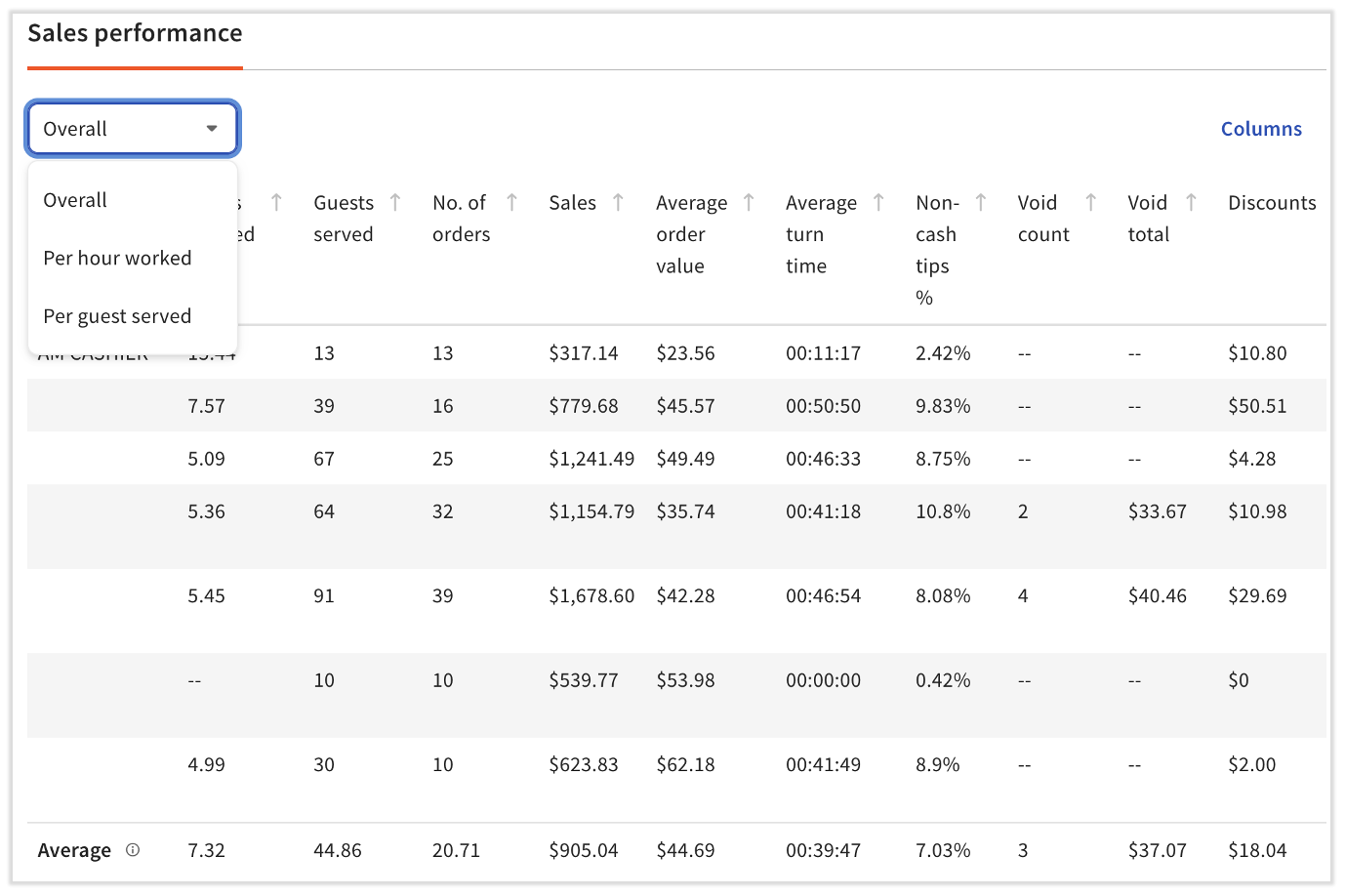
Task: Choose Overall in the open dropdown list
Action: click(x=73, y=200)
